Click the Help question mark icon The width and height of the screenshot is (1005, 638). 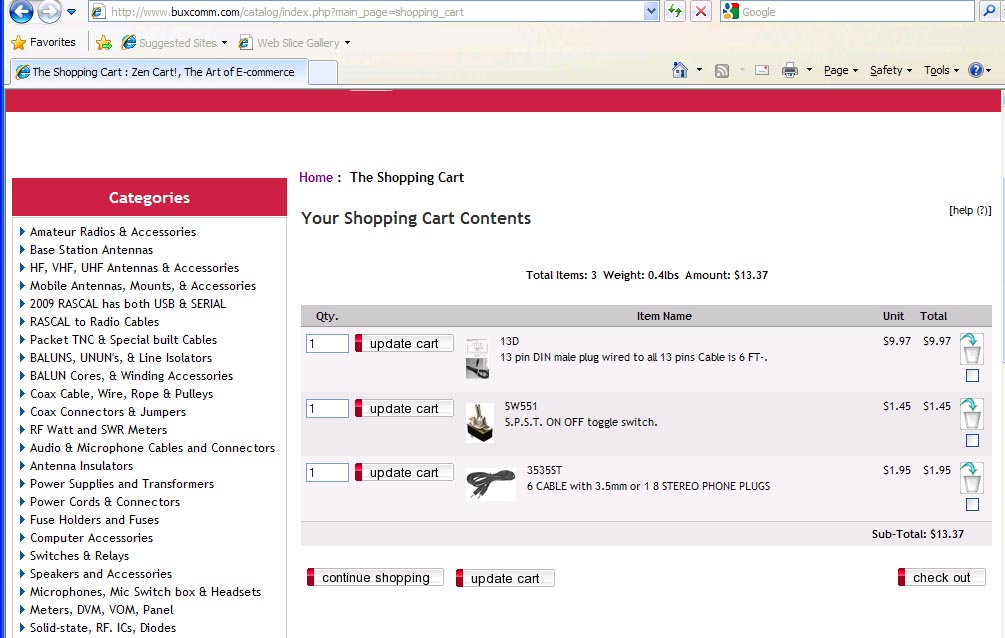(x=976, y=71)
